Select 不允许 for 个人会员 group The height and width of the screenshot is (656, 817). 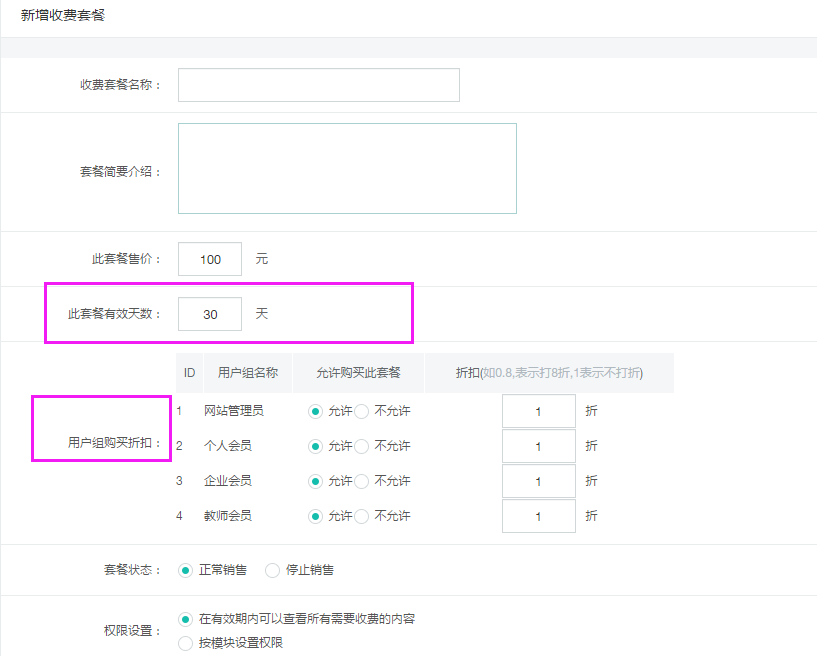click(x=362, y=446)
